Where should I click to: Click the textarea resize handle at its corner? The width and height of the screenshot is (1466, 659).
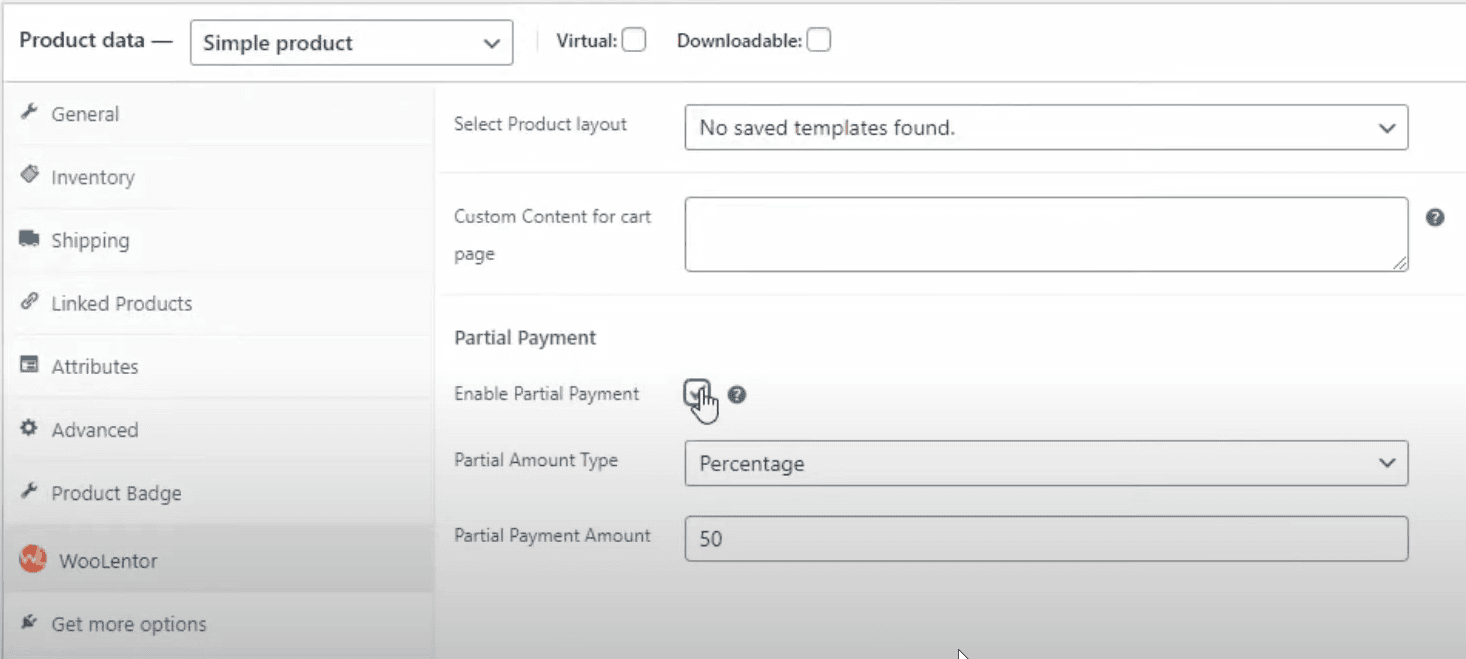click(x=1402, y=263)
